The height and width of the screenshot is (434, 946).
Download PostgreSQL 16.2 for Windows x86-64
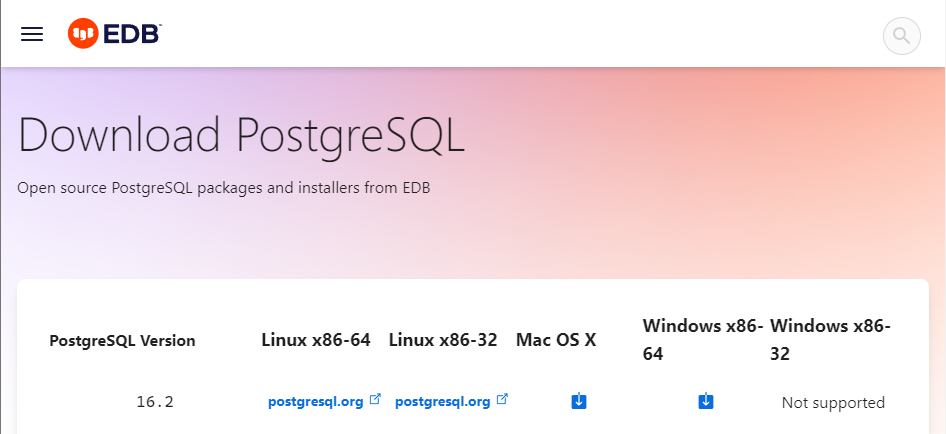pos(706,401)
